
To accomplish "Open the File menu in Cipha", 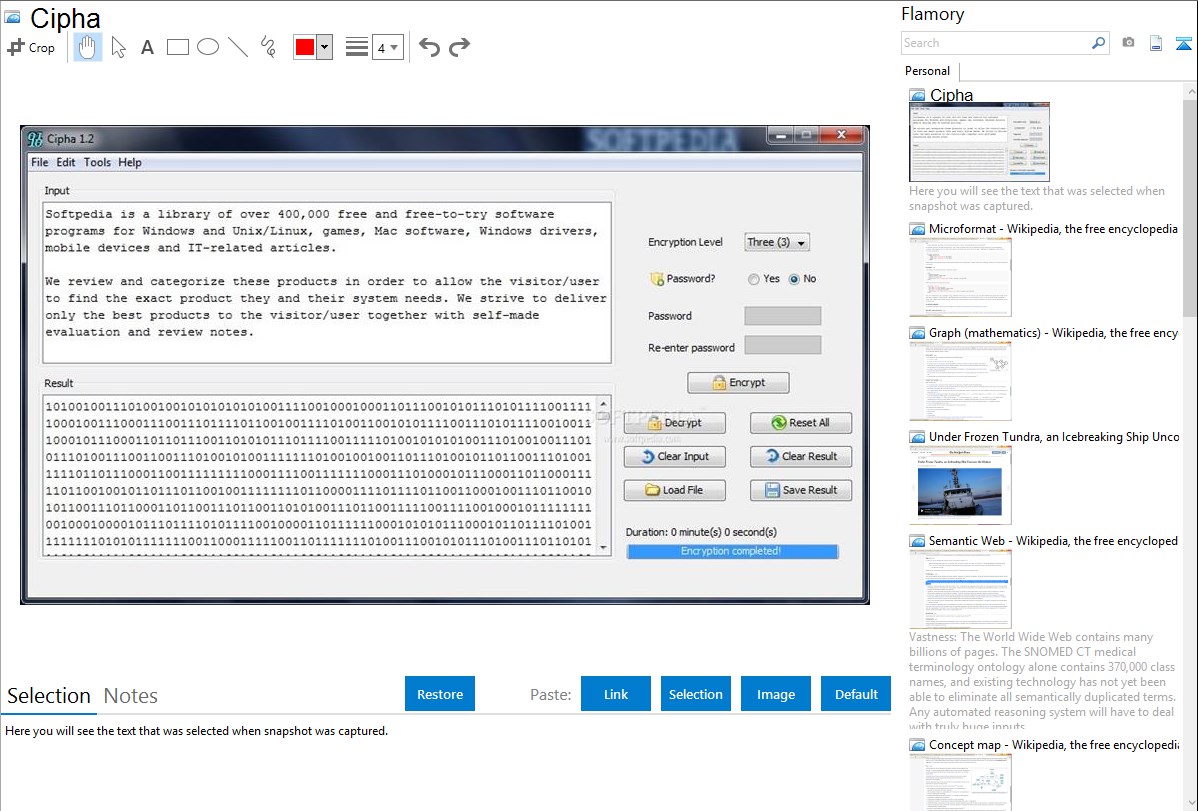I will 40,162.
